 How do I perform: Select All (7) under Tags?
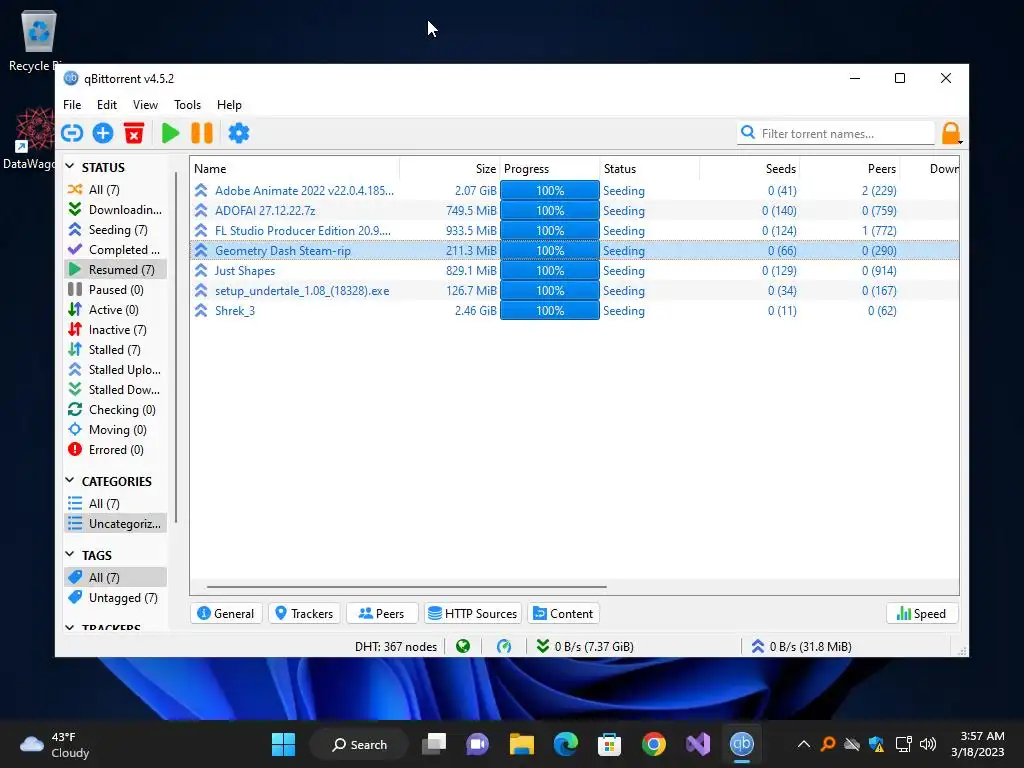pos(116,577)
